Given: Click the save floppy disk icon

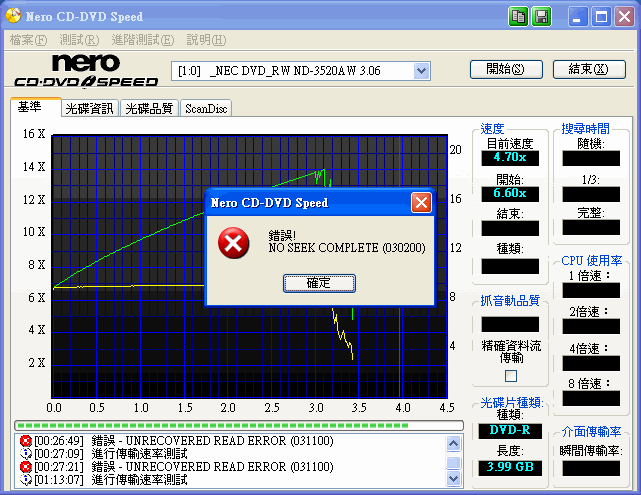Looking at the screenshot, I should pos(541,17).
